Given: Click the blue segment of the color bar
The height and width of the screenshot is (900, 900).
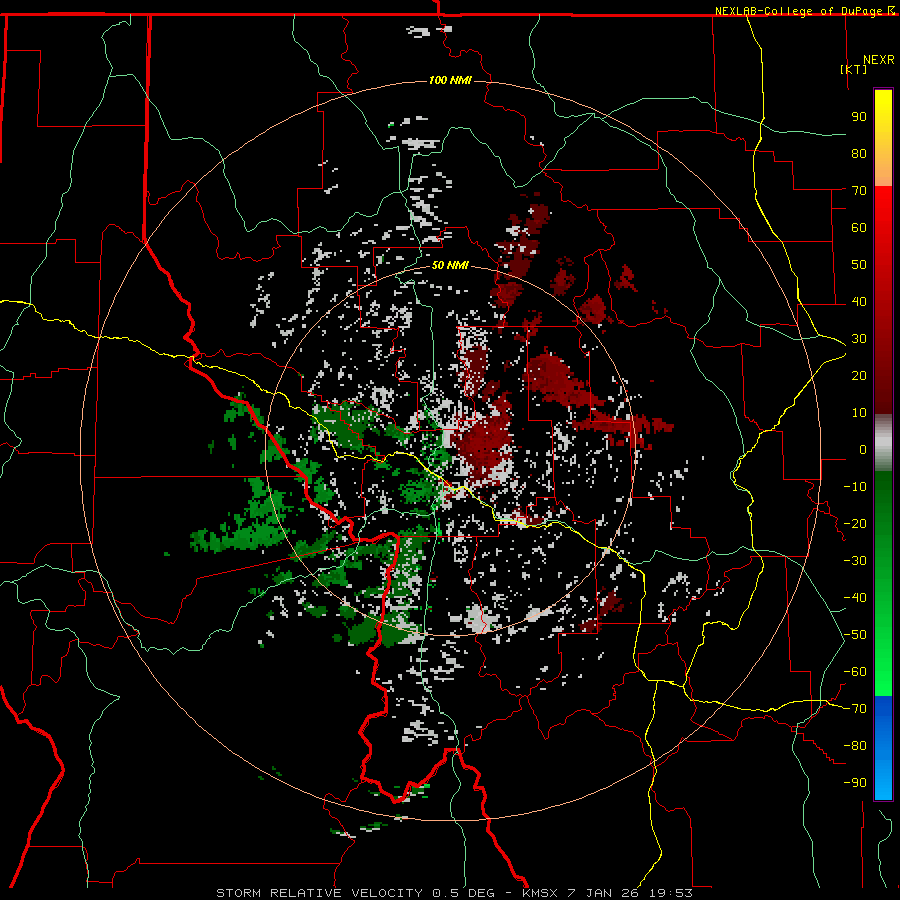Looking at the screenshot, I should point(883,748).
